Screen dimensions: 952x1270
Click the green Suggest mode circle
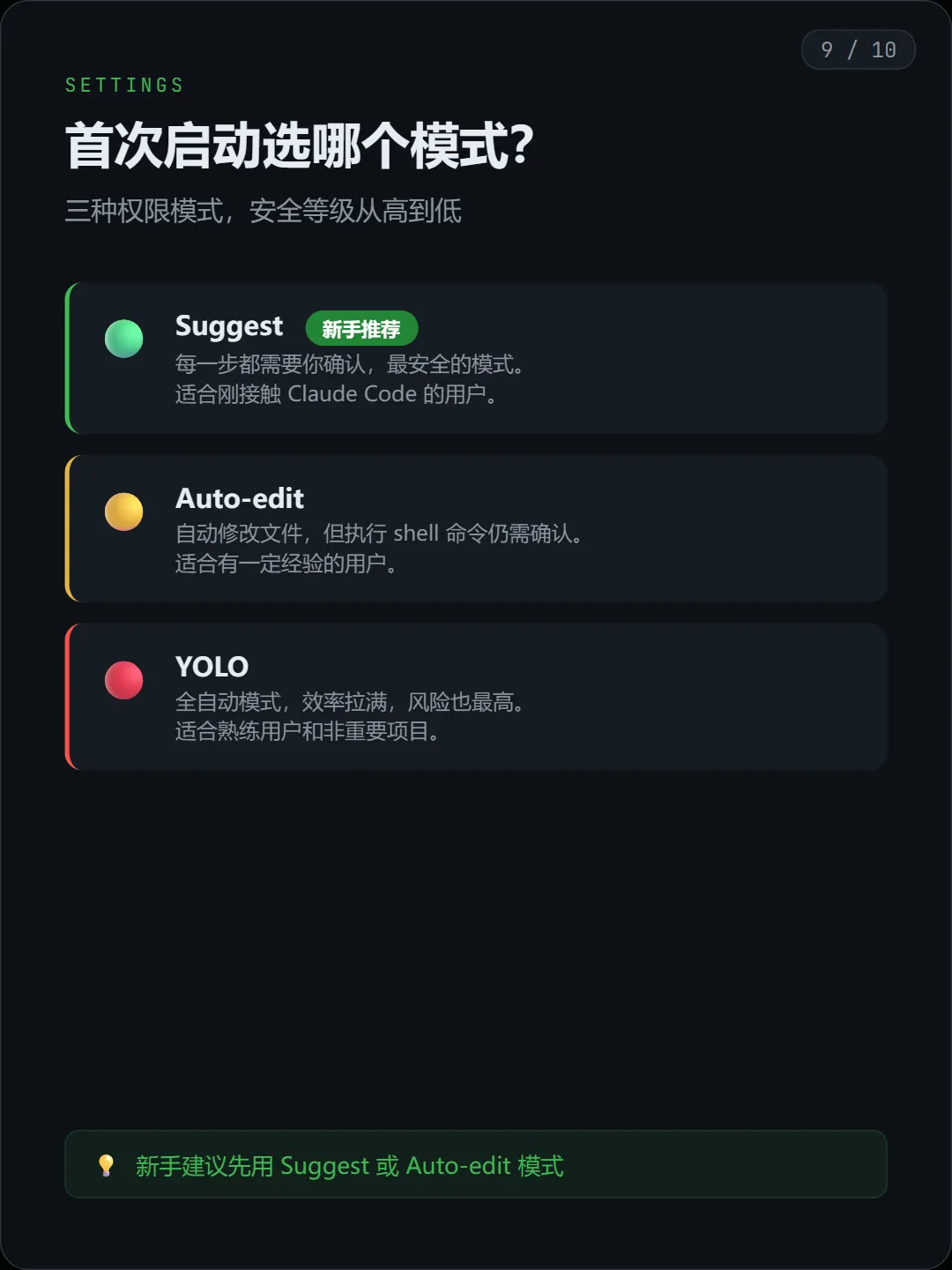pyautogui.click(x=123, y=339)
